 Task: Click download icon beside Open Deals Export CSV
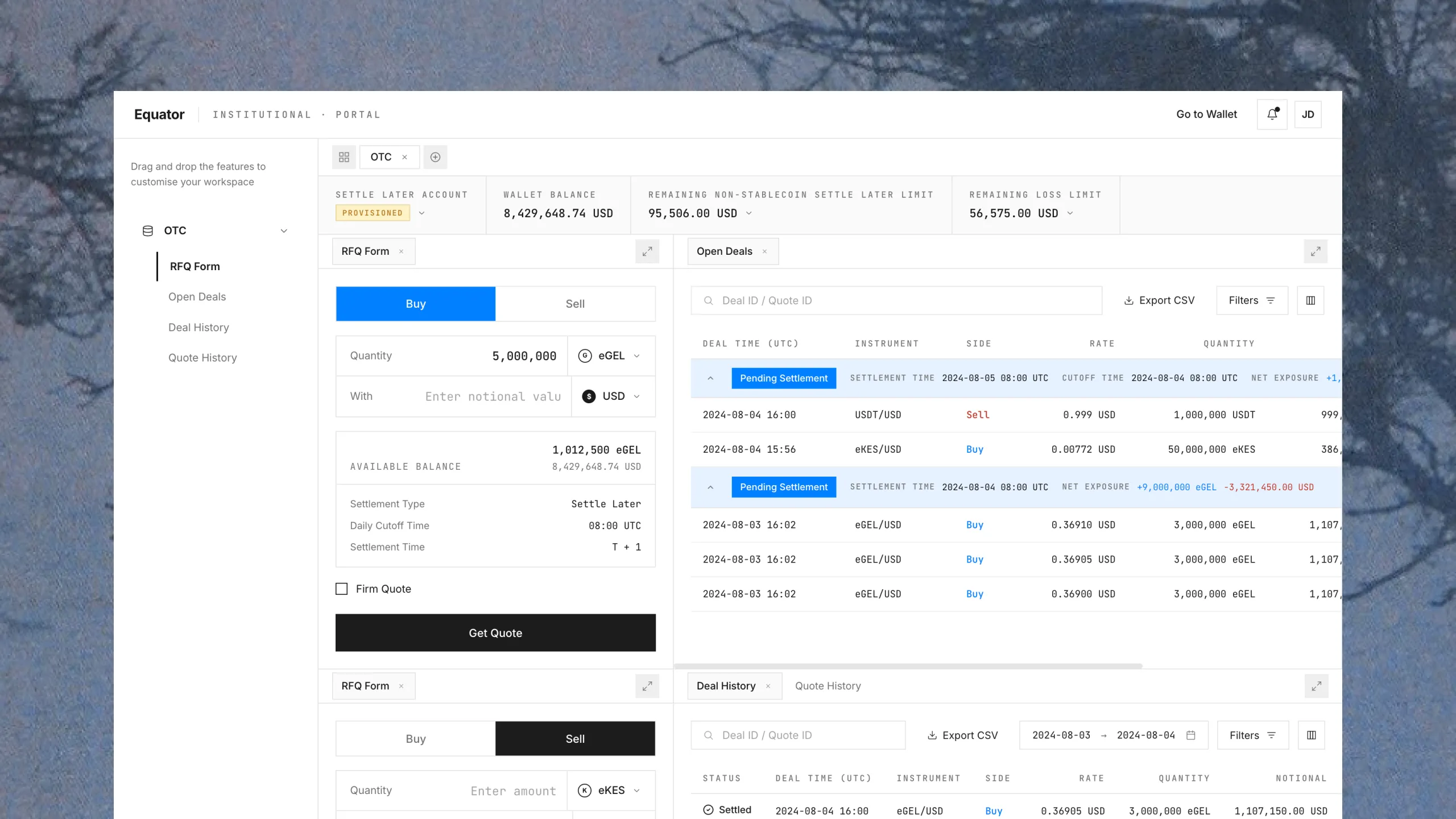[x=1129, y=300]
